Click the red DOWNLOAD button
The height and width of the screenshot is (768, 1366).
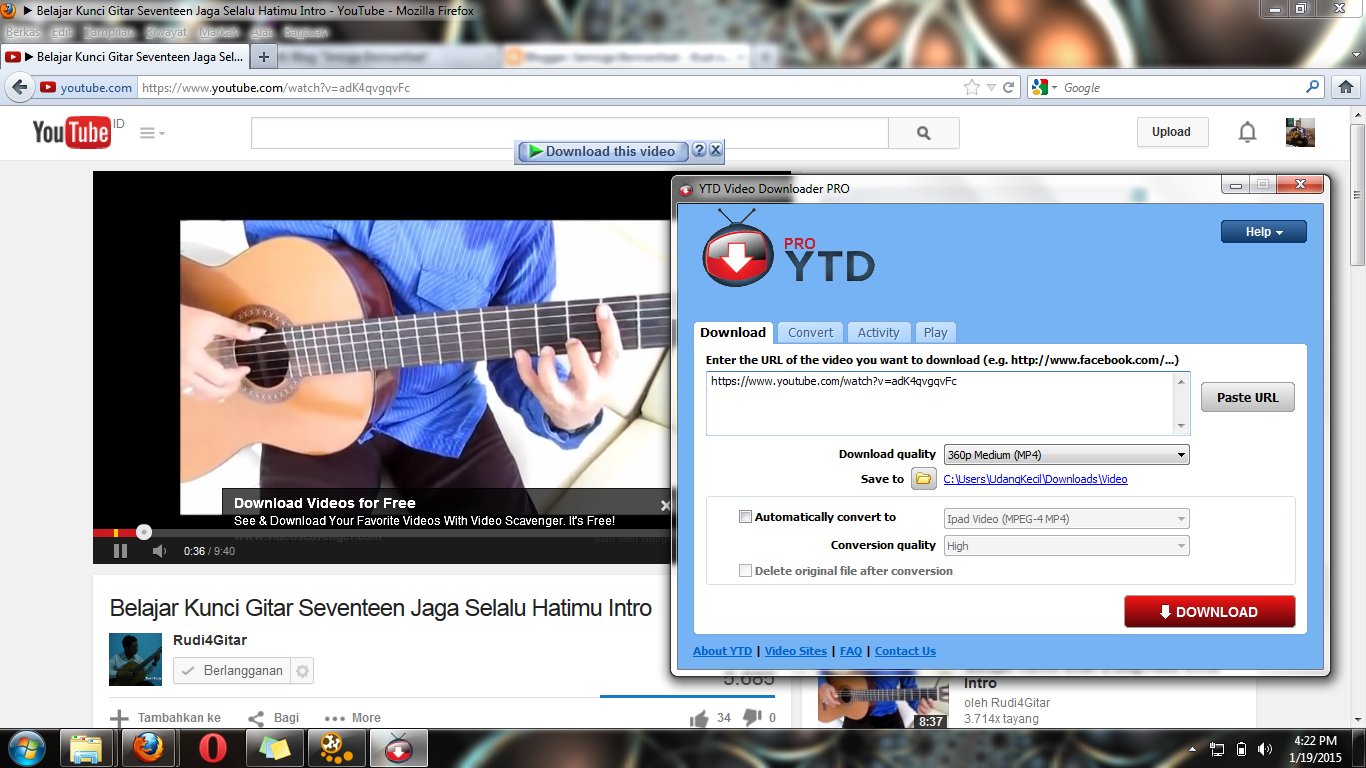click(1209, 612)
